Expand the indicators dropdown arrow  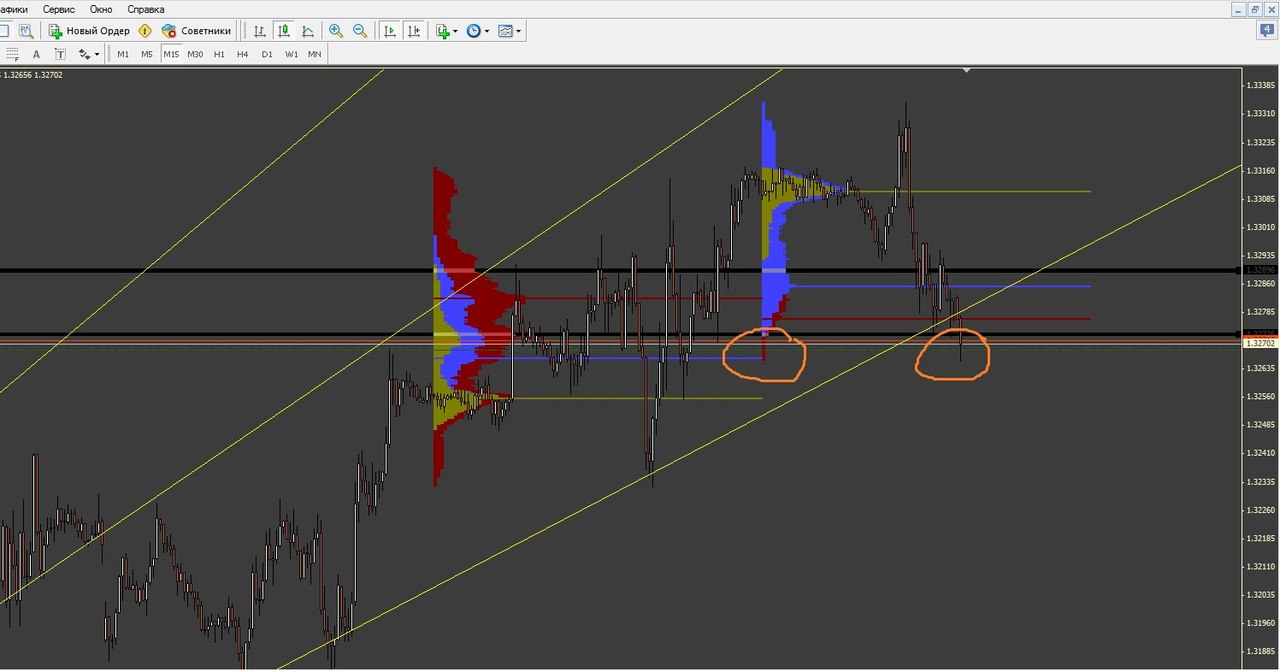tap(456, 31)
